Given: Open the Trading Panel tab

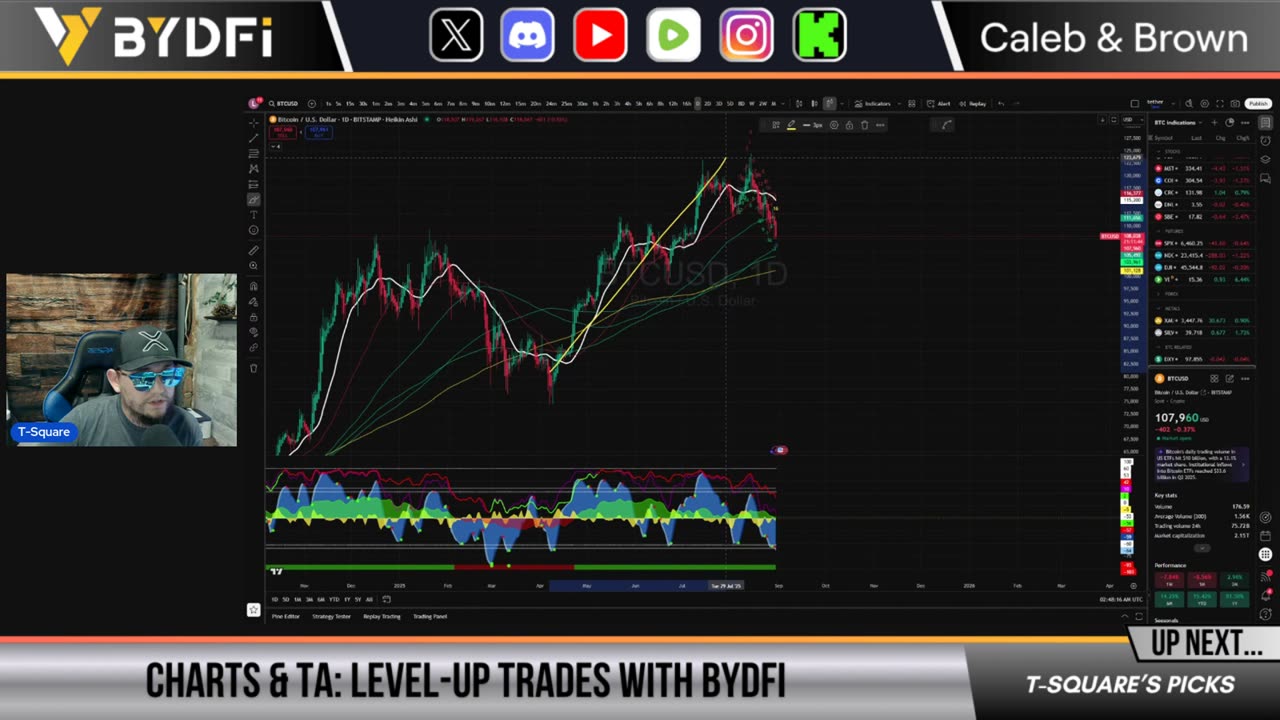Looking at the screenshot, I should pyautogui.click(x=430, y=616).
